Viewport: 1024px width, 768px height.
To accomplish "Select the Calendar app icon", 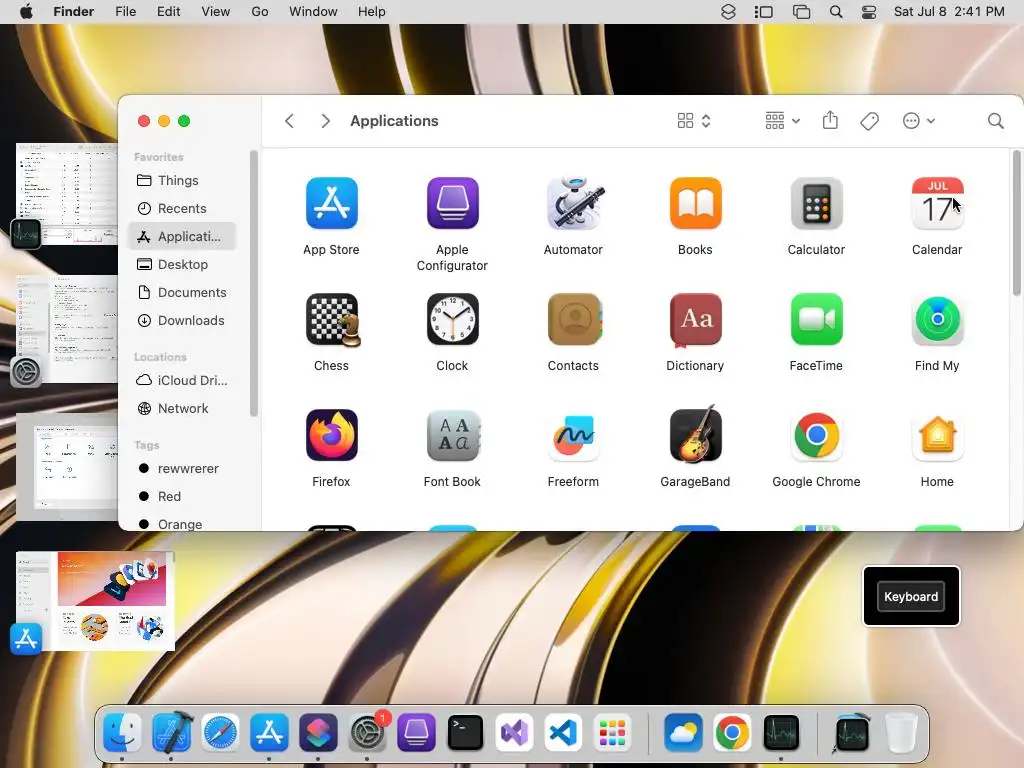I will [937, 203].
